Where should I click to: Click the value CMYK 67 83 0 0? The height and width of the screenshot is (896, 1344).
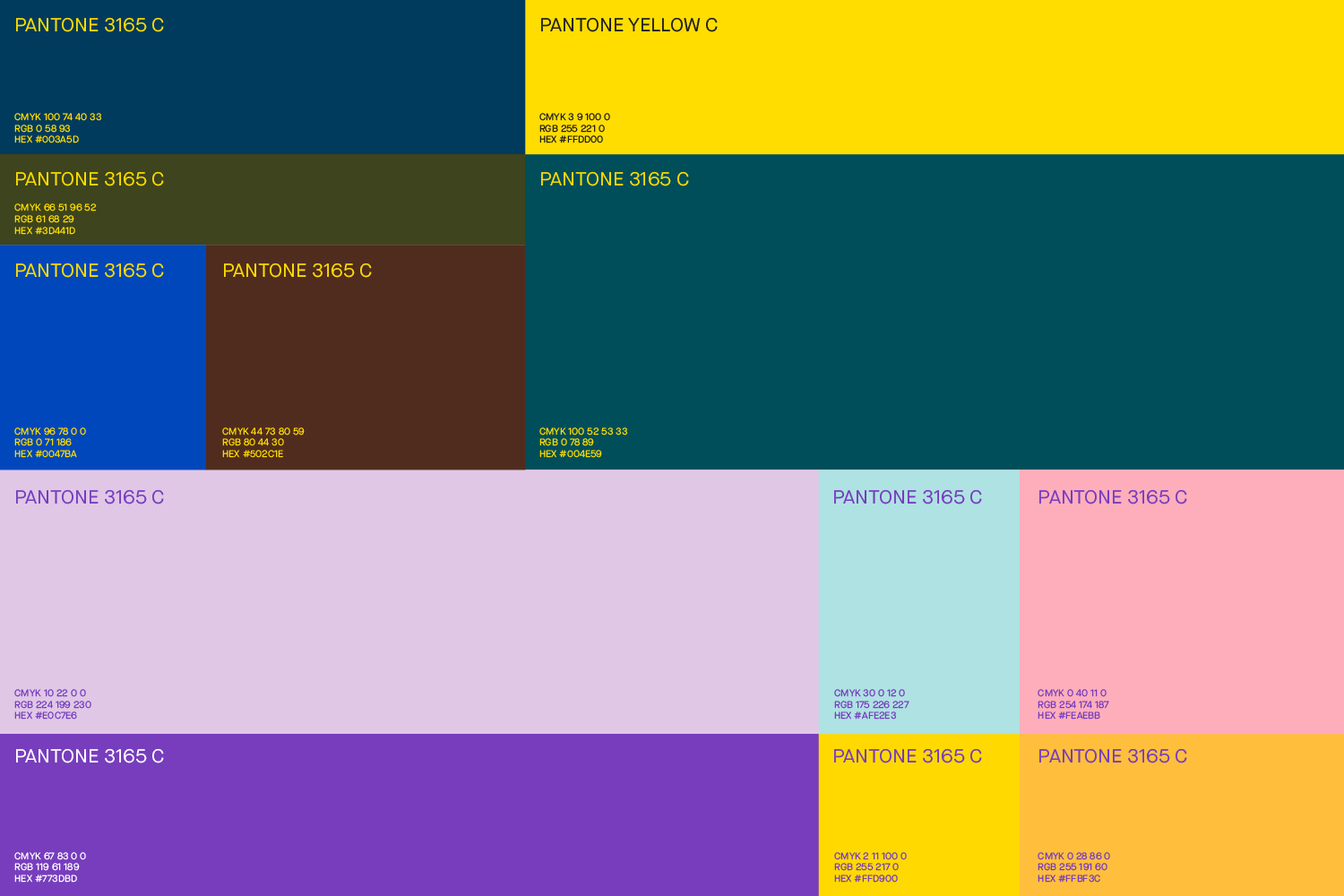pyautogui.click(x=50, y=857)
